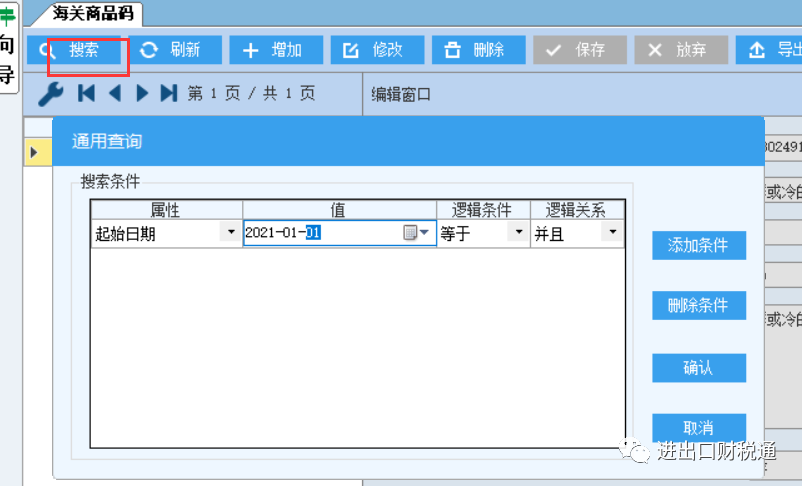
Task: Refresh the list with 刷新
Action: coord(170,51)
